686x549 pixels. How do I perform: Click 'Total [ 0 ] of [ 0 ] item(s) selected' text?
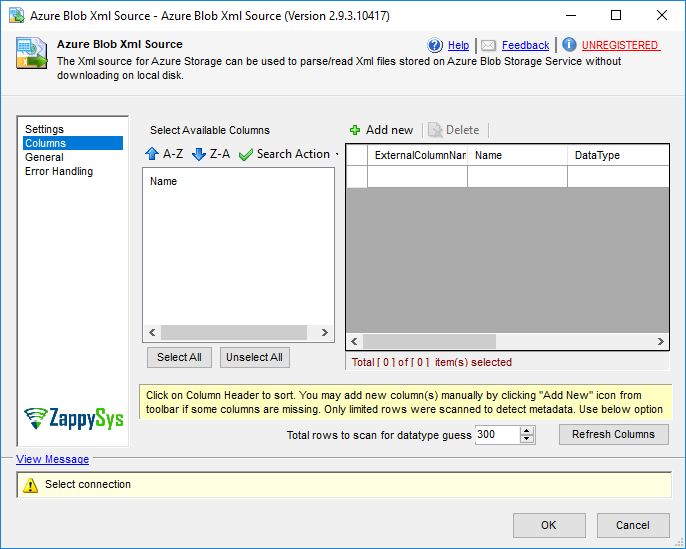(x=432, y=362)
